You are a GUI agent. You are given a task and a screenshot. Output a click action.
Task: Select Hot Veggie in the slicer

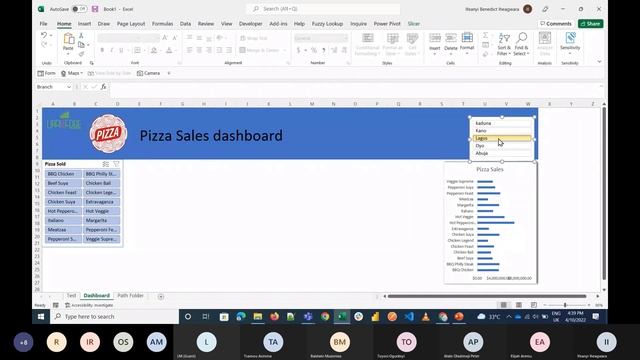click(102, 211)
